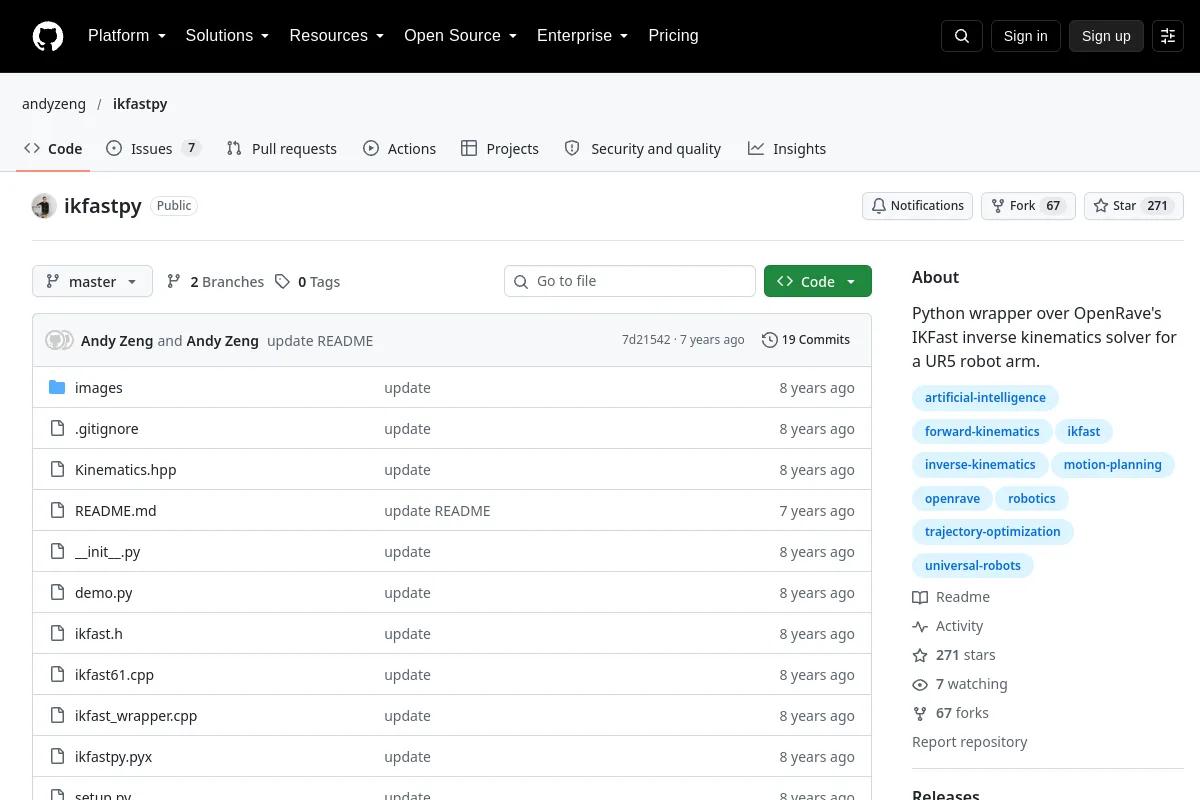Click the book icon beside Readme
This screenshot has width=1200, height=800.
920,597
